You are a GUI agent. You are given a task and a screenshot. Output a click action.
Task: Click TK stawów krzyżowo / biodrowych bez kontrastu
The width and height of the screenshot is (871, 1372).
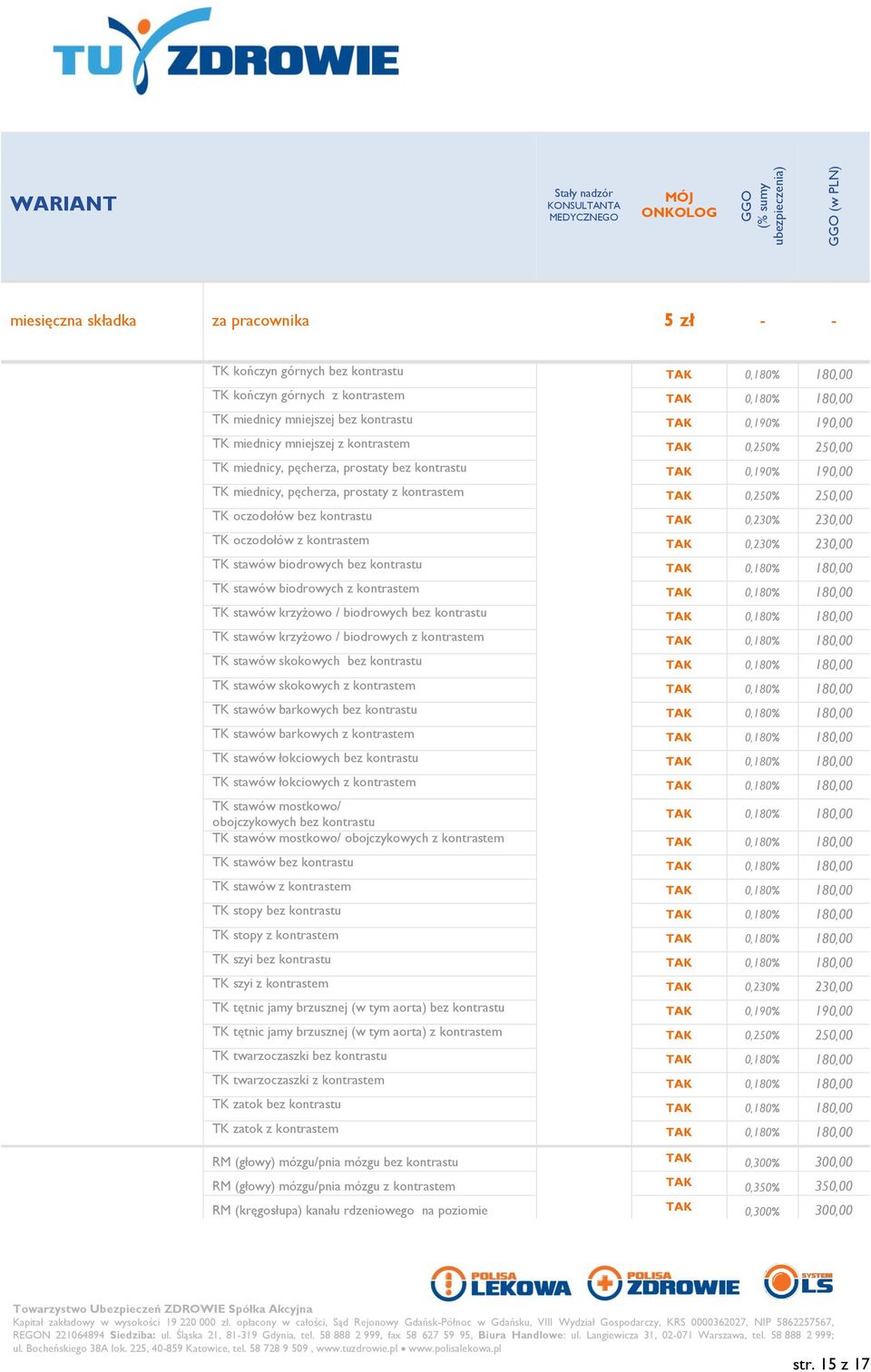[x=349, y=613]
